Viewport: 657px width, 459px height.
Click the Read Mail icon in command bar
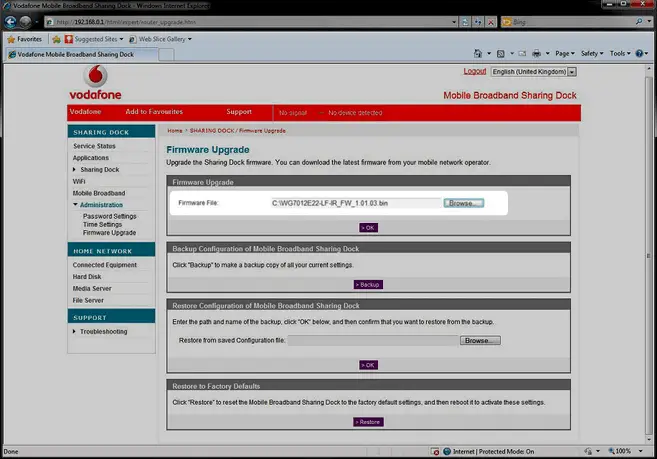(522, 54)
